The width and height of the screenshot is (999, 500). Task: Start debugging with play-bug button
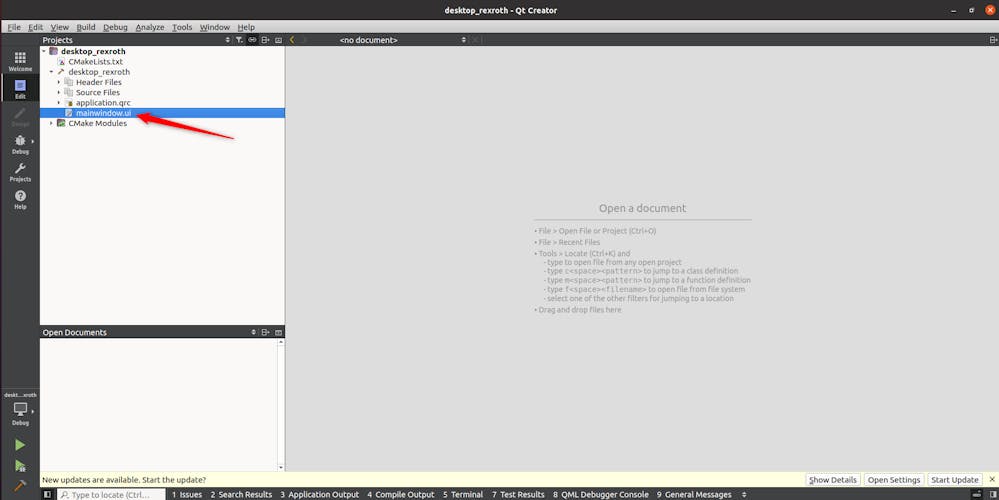(20, 466)
